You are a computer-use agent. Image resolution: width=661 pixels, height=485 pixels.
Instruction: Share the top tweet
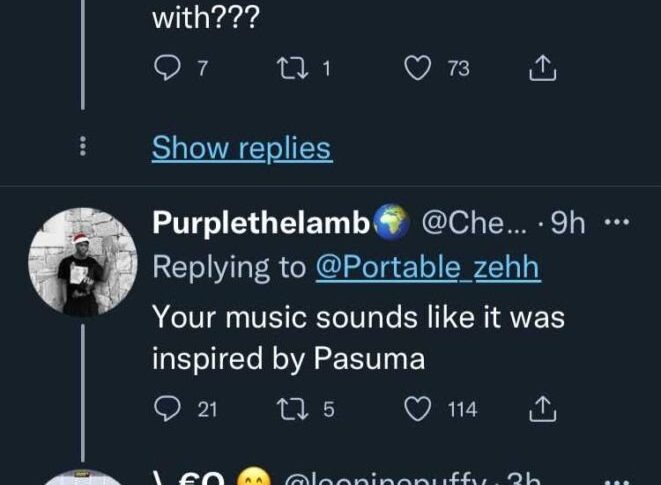[x=541, y=69]
